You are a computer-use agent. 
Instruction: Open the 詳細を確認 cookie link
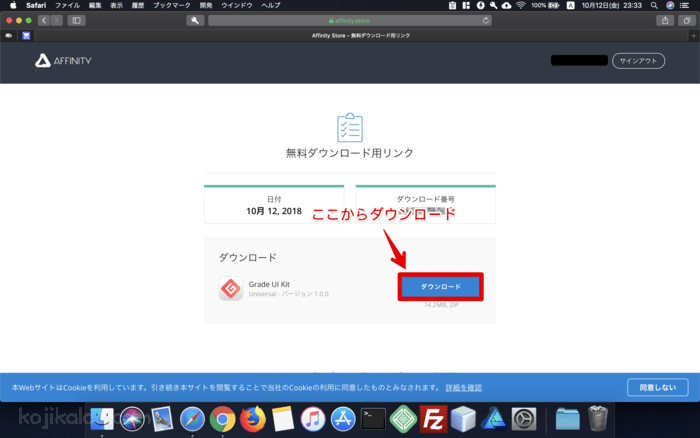click(x=463, y=388)
